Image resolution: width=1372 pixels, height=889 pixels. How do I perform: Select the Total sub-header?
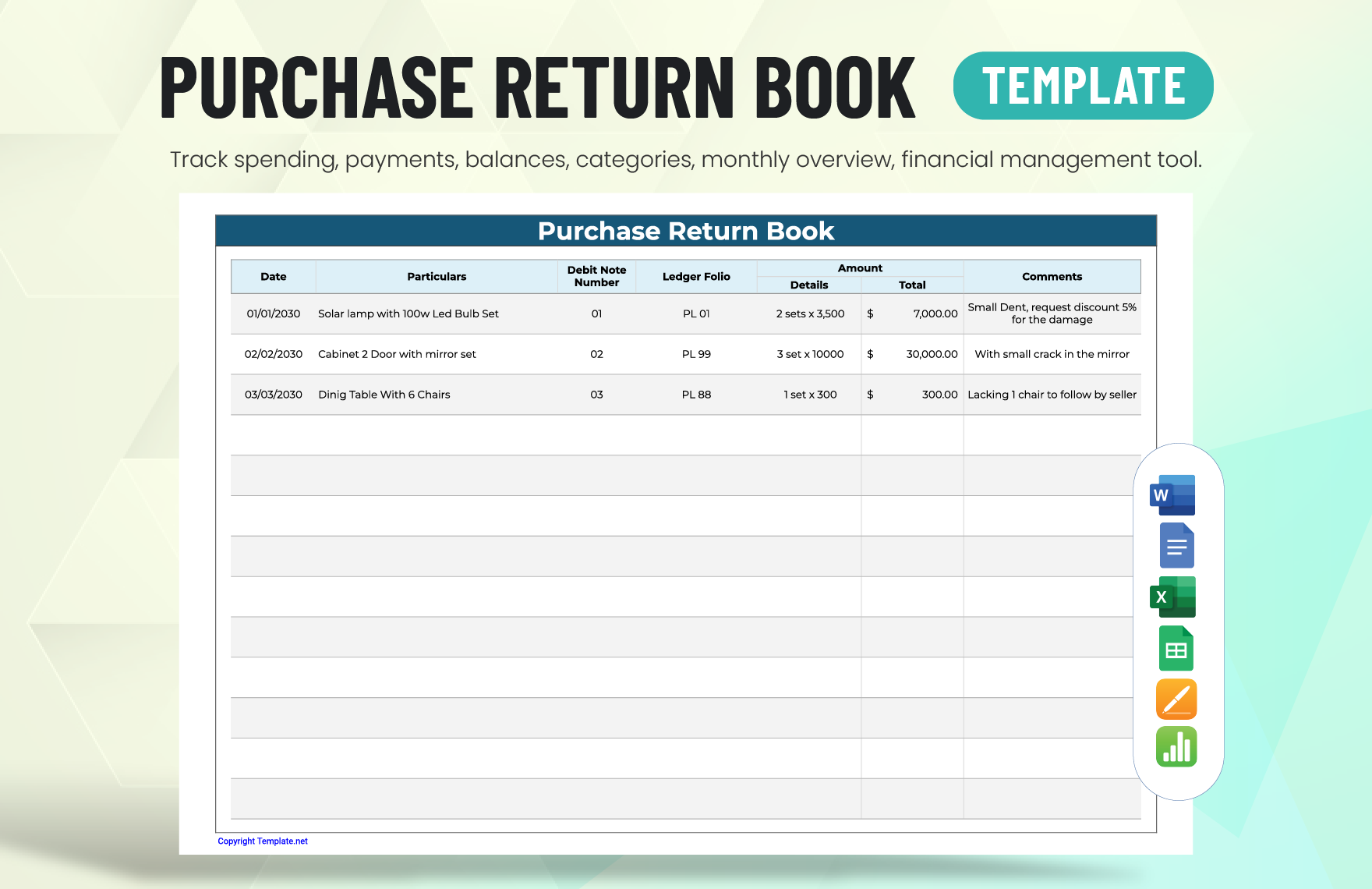tap(912, 285)
